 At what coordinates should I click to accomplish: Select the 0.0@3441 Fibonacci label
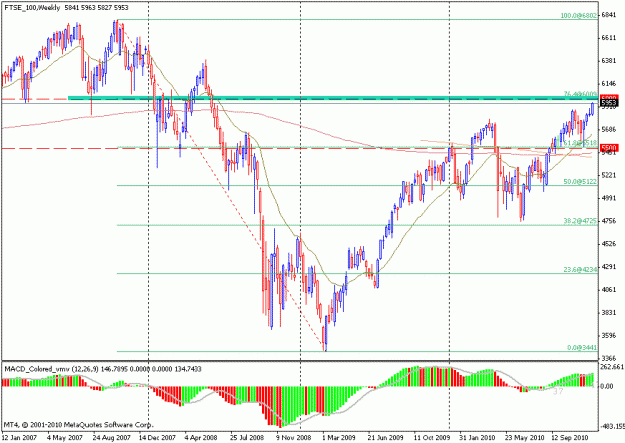[582, 348]
